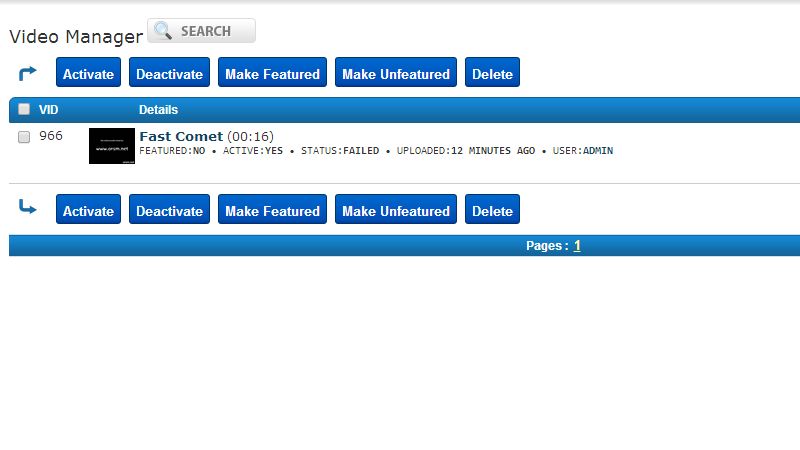Check the box for video 966
This screenshot has width=800, height=450.
[x=24, y=137]
